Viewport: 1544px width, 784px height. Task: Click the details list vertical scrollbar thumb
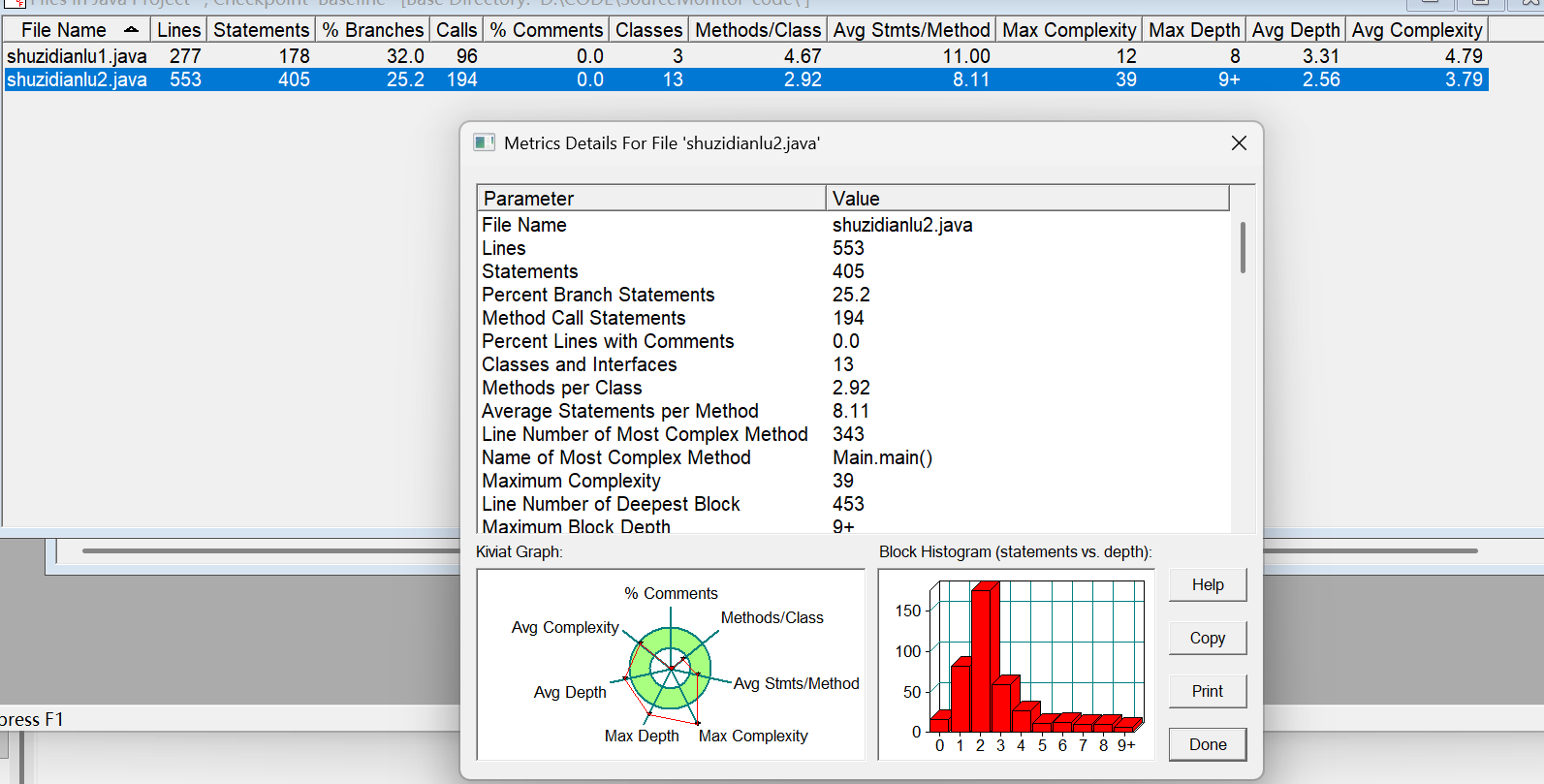1243,247
